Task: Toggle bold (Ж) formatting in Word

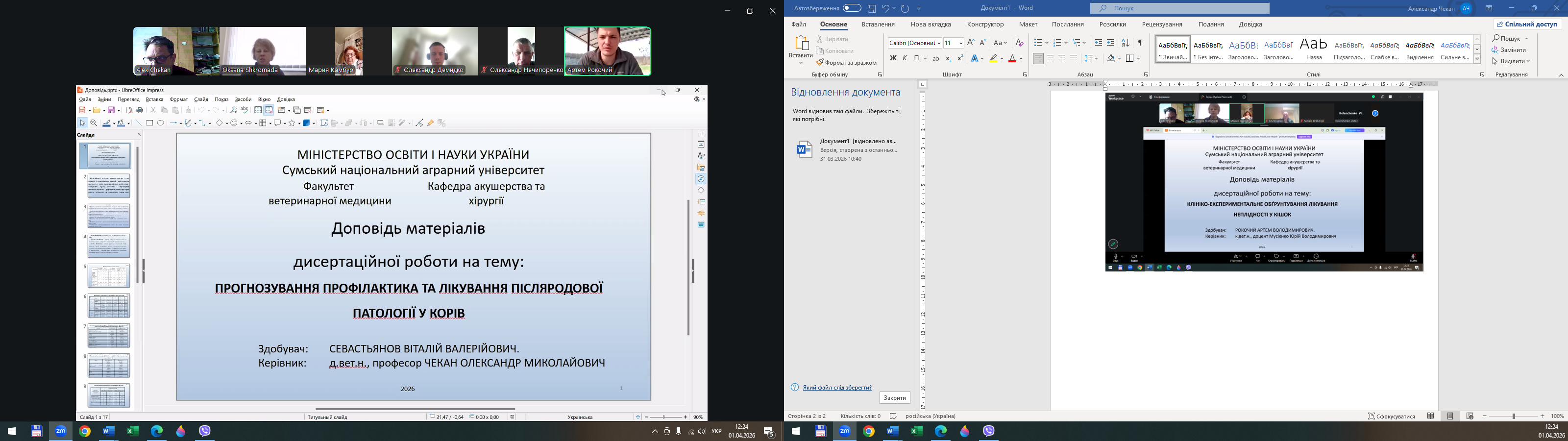Action: tap(893, 58)
